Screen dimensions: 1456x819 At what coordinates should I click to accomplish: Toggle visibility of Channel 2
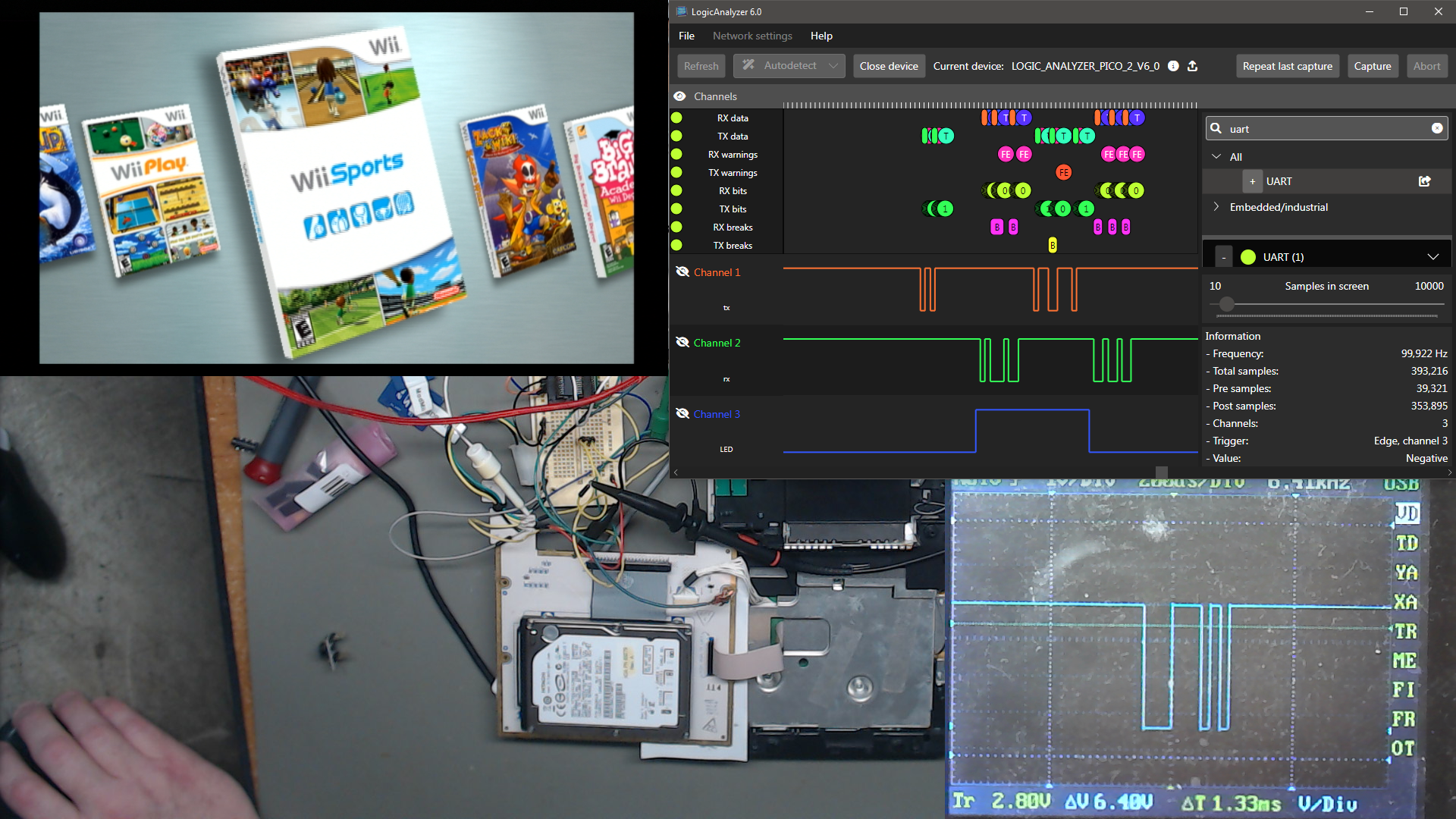click(682, 342)
